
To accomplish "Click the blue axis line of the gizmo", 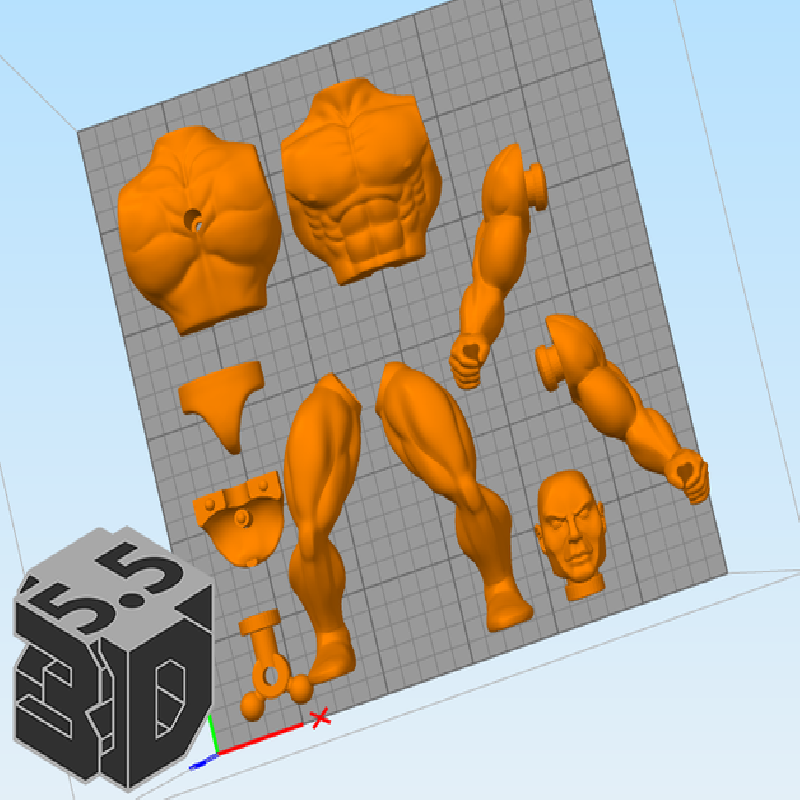I will [x=203, y=761].
